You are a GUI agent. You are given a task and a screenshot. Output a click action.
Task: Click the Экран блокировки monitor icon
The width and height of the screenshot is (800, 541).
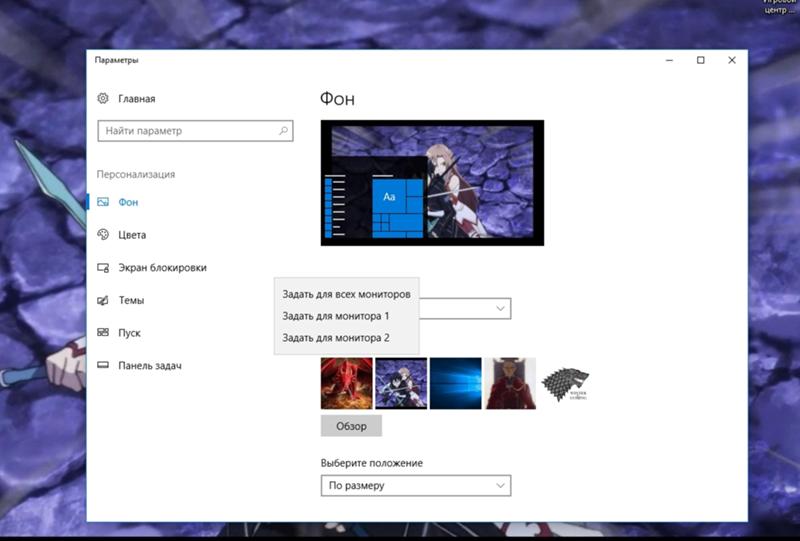click(103, 267)
